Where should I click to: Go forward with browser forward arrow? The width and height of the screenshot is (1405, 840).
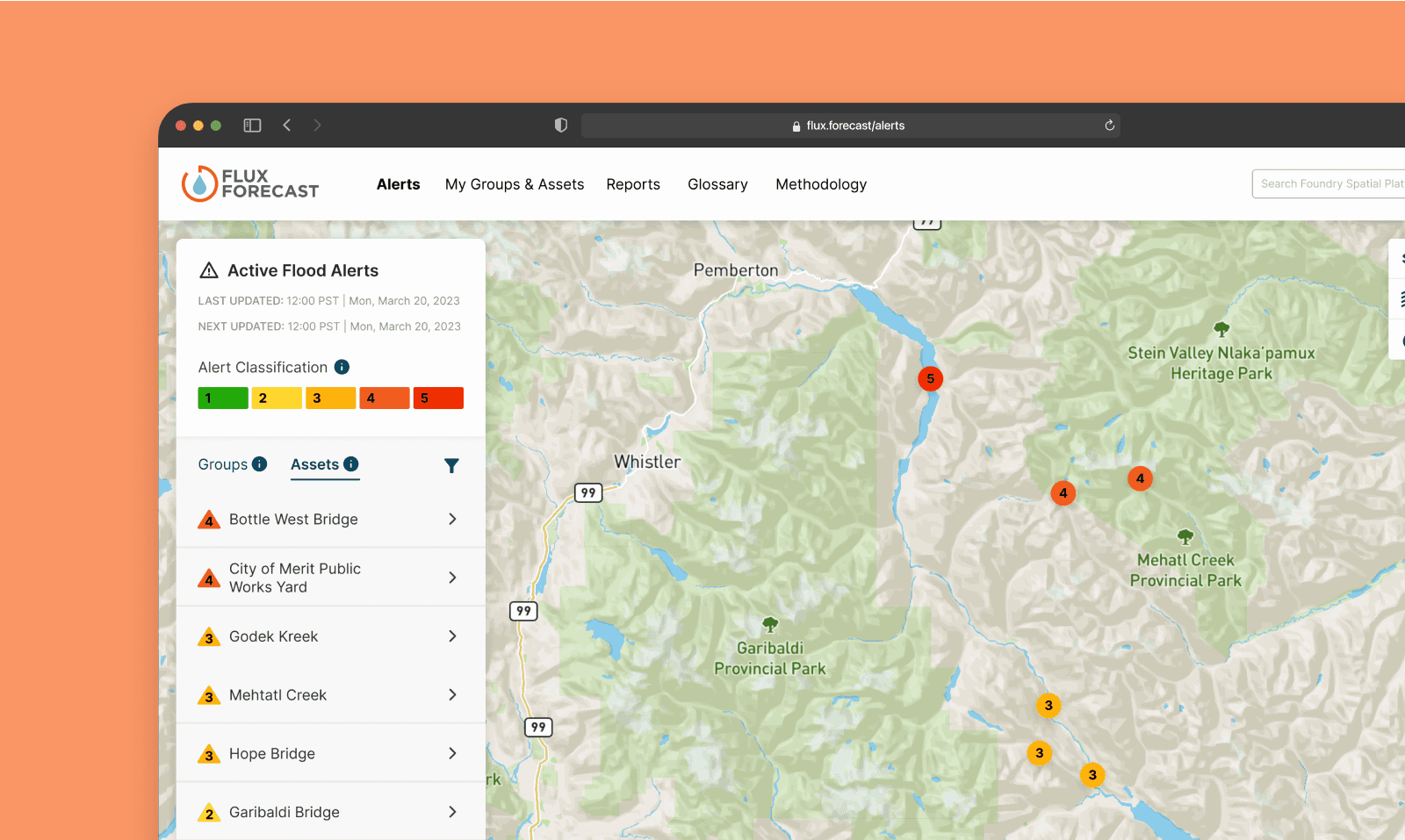pyautogui.click(x=317, y=126)
